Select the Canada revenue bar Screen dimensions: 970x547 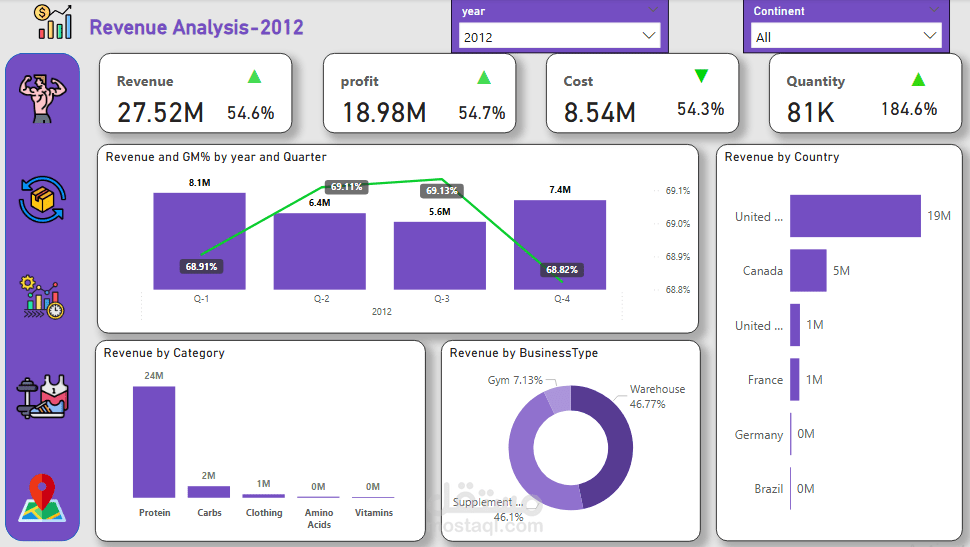coord(808,270)
